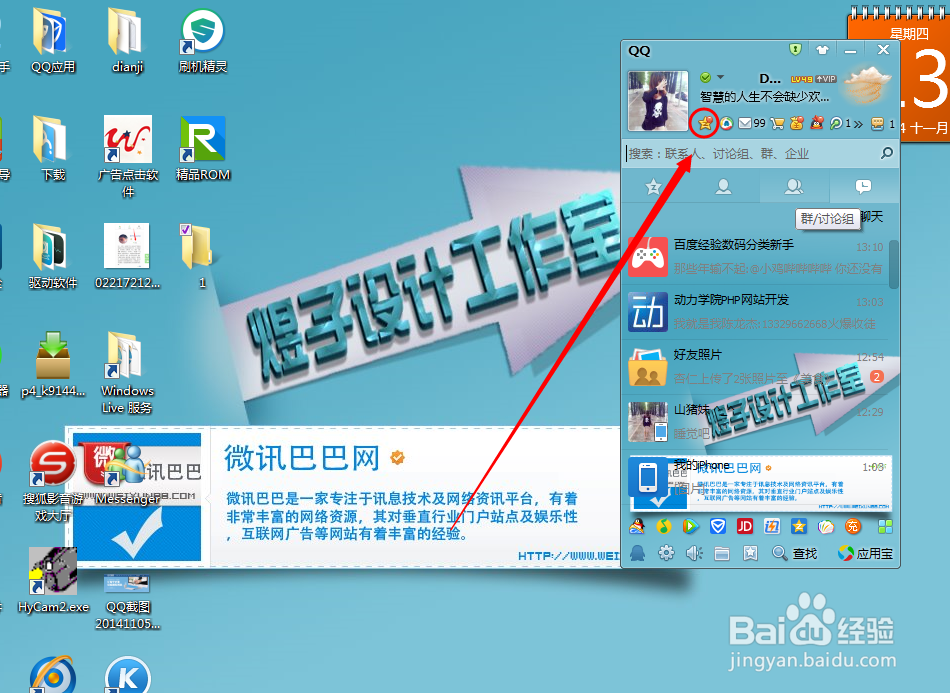Expand more header icons with double chevron

(858, 124)
